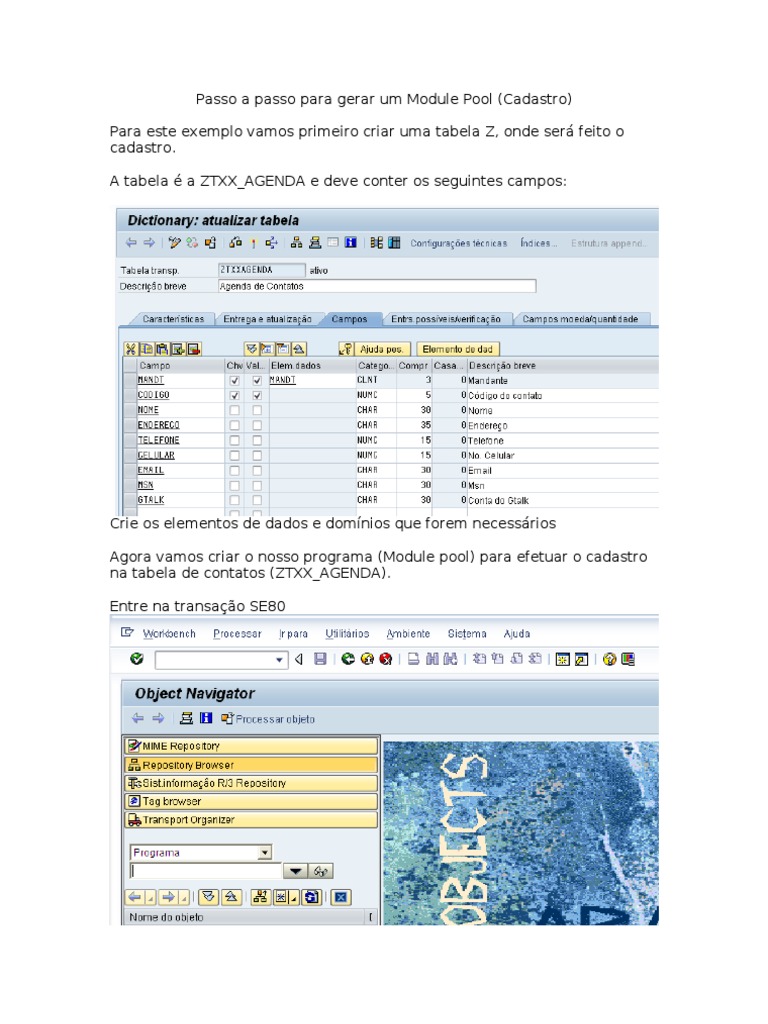Toggle the Chv checkbox for CODIGO
768x1024 pixels.
click(234, 395)
